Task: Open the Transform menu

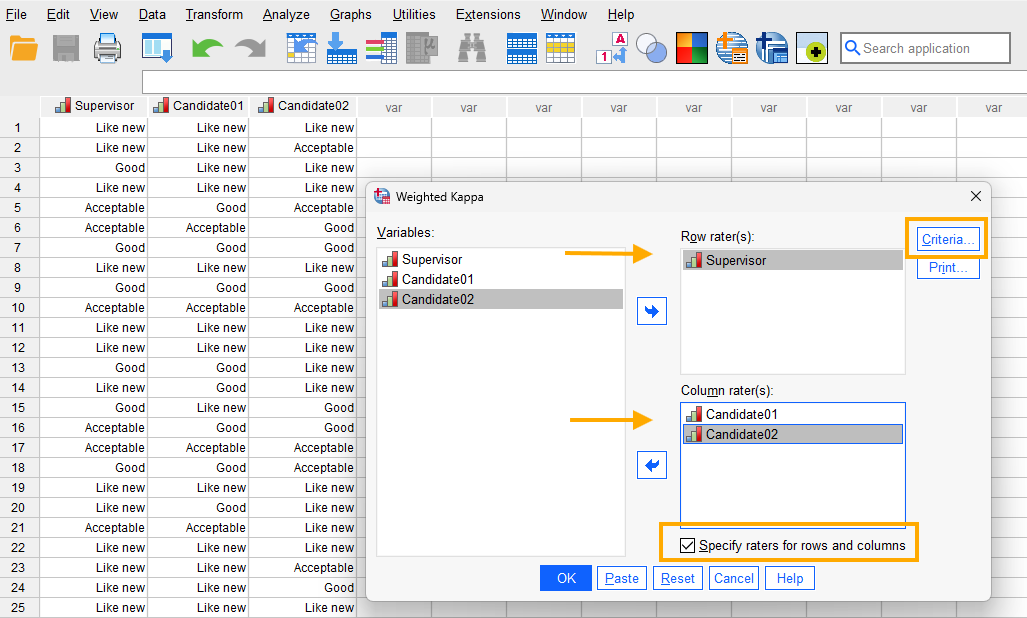Action: 214,14
